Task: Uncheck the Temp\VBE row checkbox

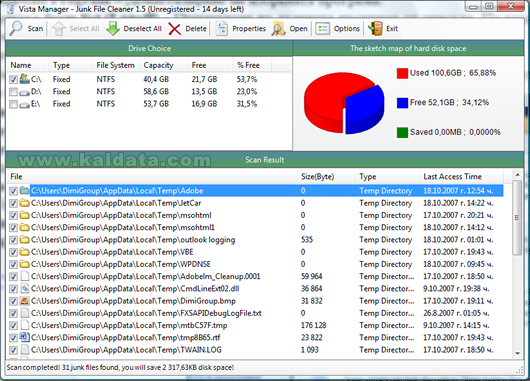Action: coord(13,252)
